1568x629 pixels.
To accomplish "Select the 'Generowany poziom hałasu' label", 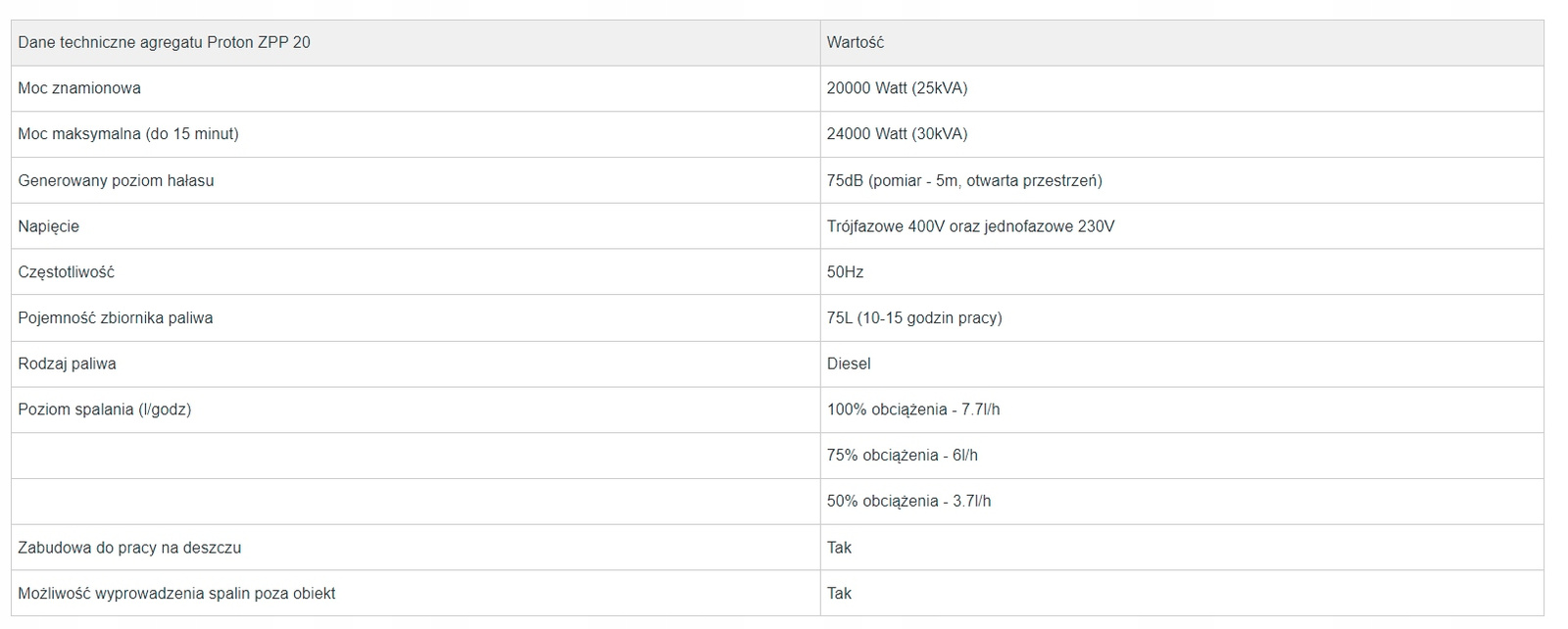I will click(116, 180).
